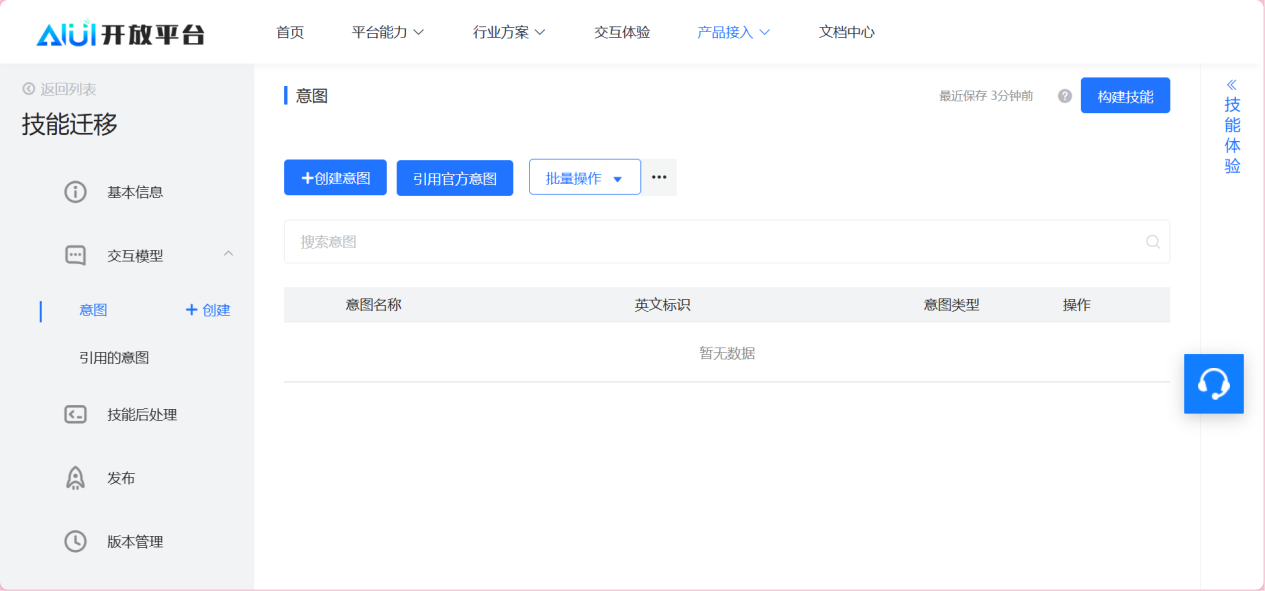Open the basic info (基本信息) icon
Image resolution: width=1265 pixels, height=591 pixels.
tap(75, 192)
